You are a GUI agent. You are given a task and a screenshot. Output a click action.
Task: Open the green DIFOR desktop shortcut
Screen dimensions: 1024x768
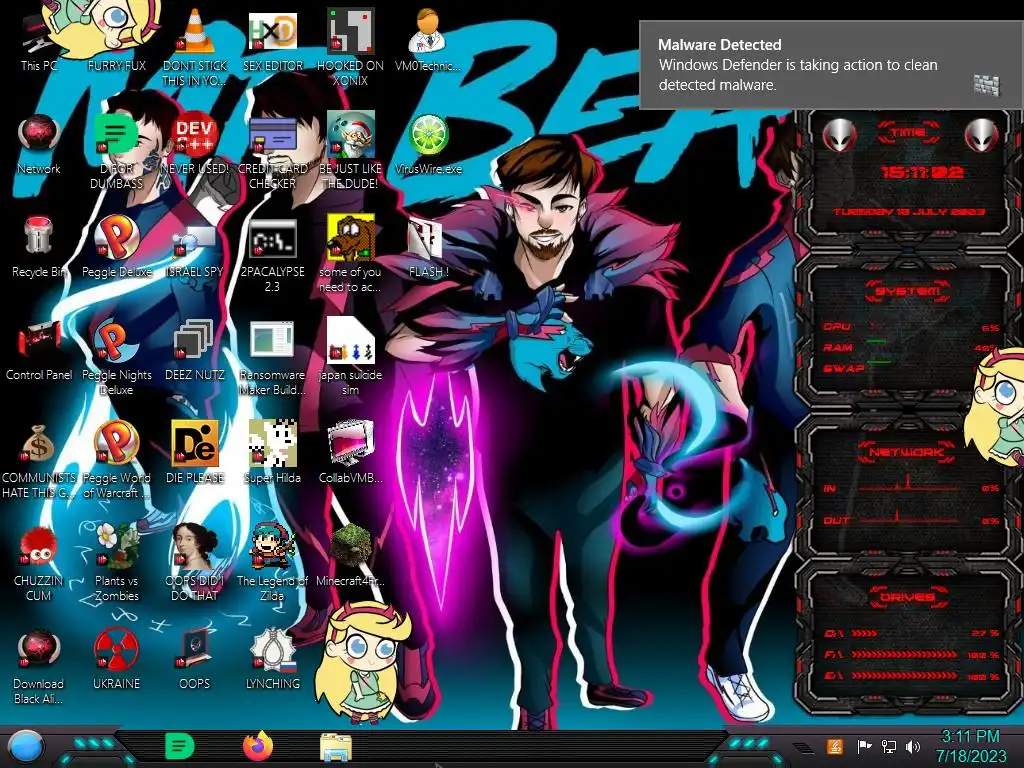coord(116,152)
